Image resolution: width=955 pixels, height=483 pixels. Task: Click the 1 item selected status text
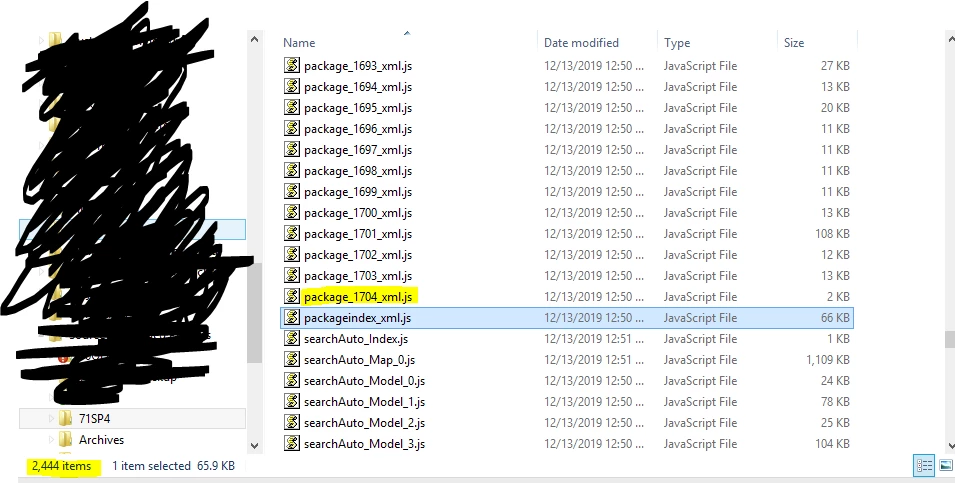point(152,466)
